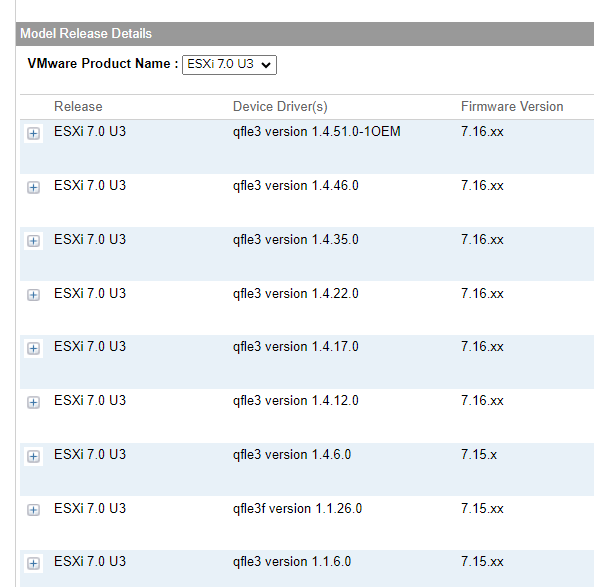Click the Release column header
Screen dimensions: 594x587
click(x=78, y=106)
